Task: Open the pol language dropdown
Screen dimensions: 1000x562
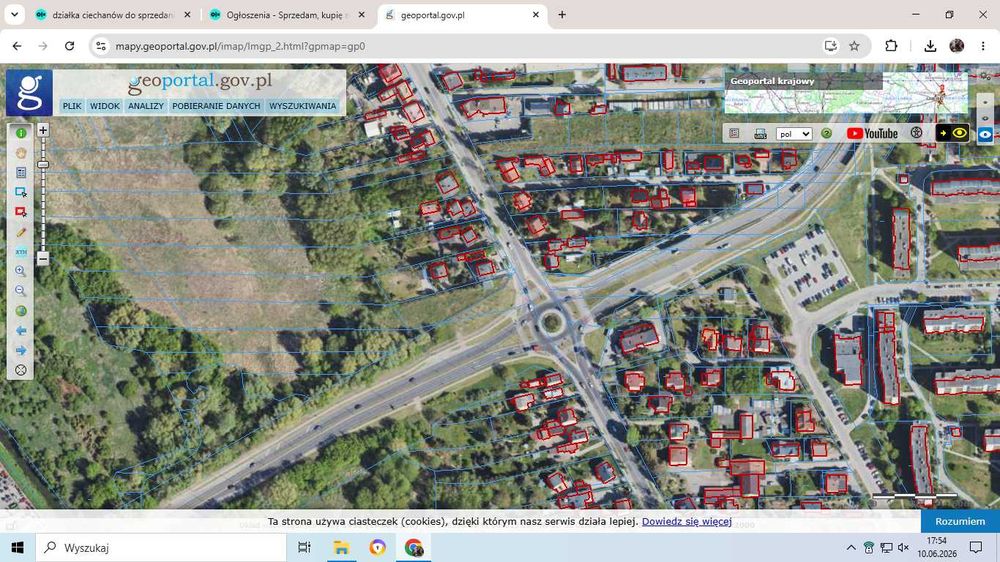Action: 794,134
